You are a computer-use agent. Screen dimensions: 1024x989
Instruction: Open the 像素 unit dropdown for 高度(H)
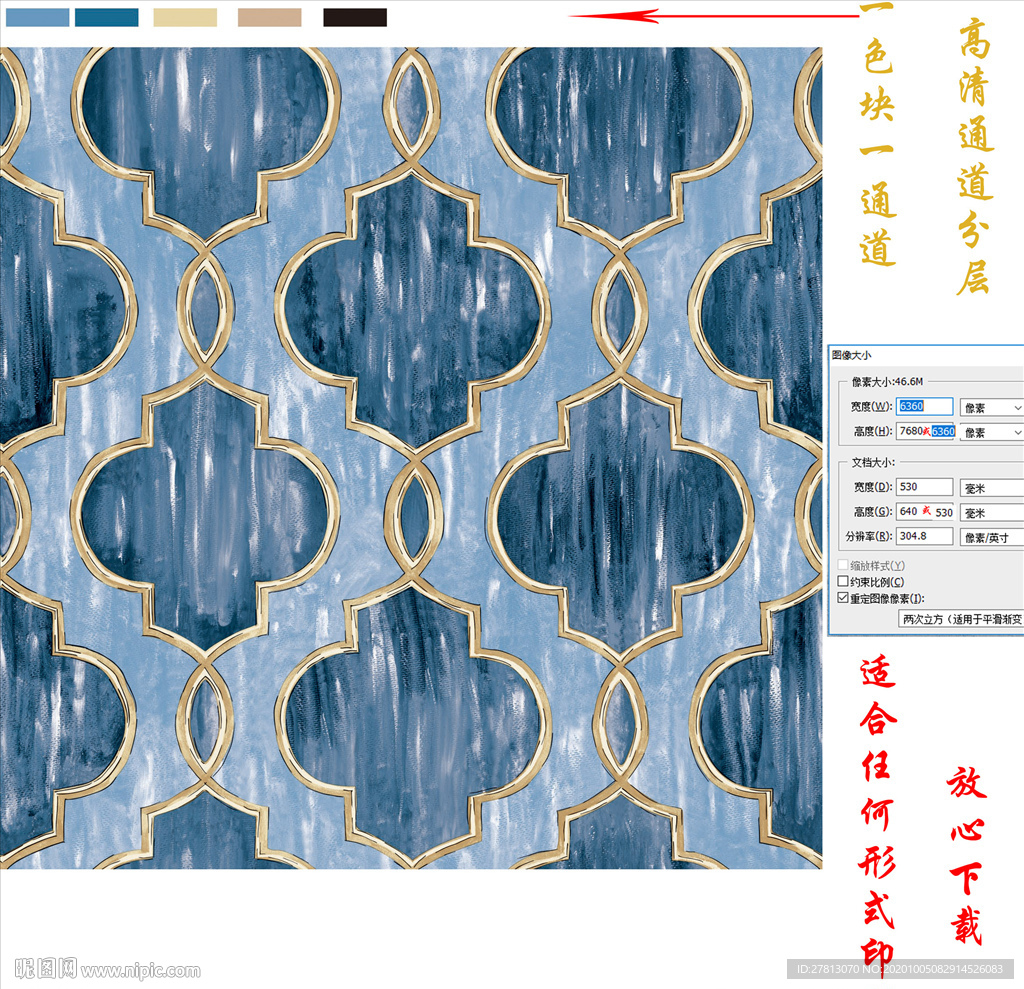pos(991,432)
